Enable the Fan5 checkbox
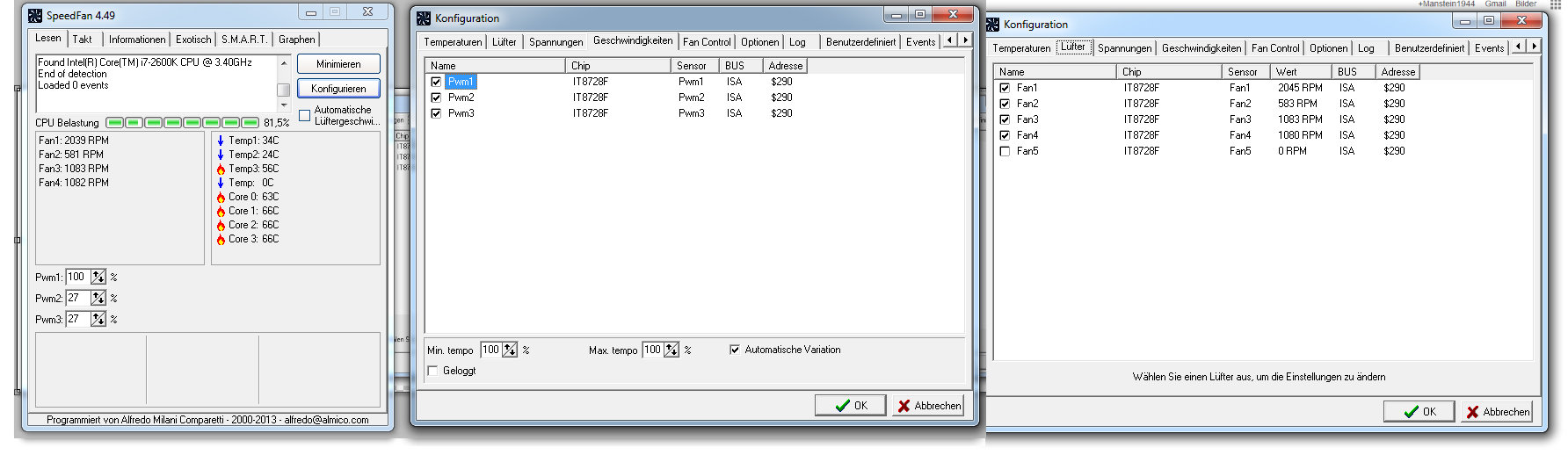The image size is (1568, 455). click(1005, 151)
